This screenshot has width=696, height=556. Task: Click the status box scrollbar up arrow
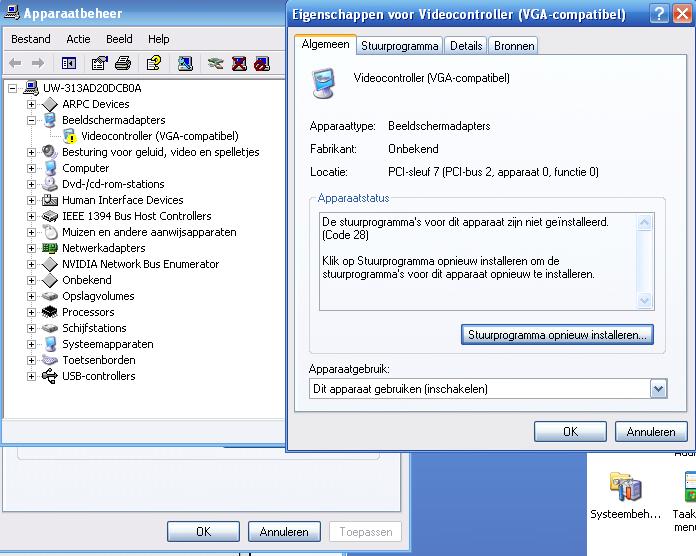(x=645, y=222)
